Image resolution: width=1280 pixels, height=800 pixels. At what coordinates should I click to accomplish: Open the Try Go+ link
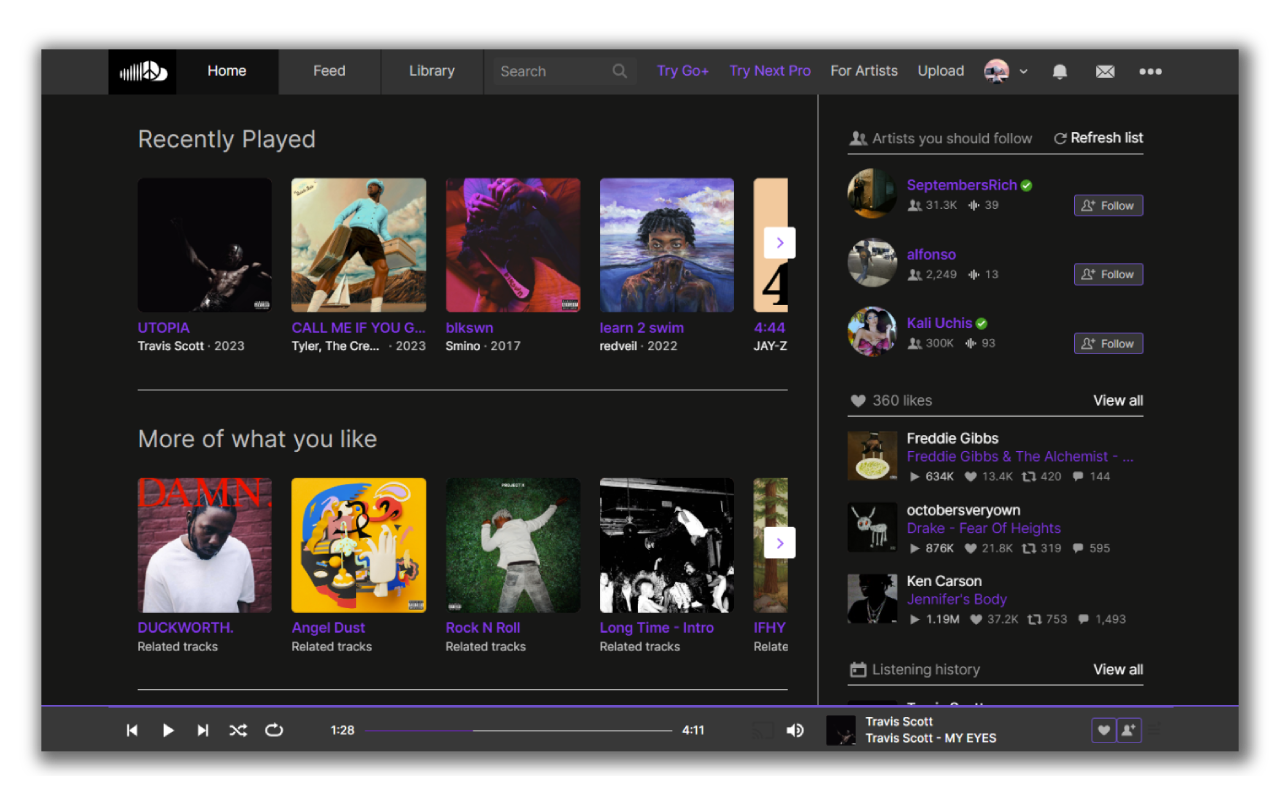pos(683,71)
